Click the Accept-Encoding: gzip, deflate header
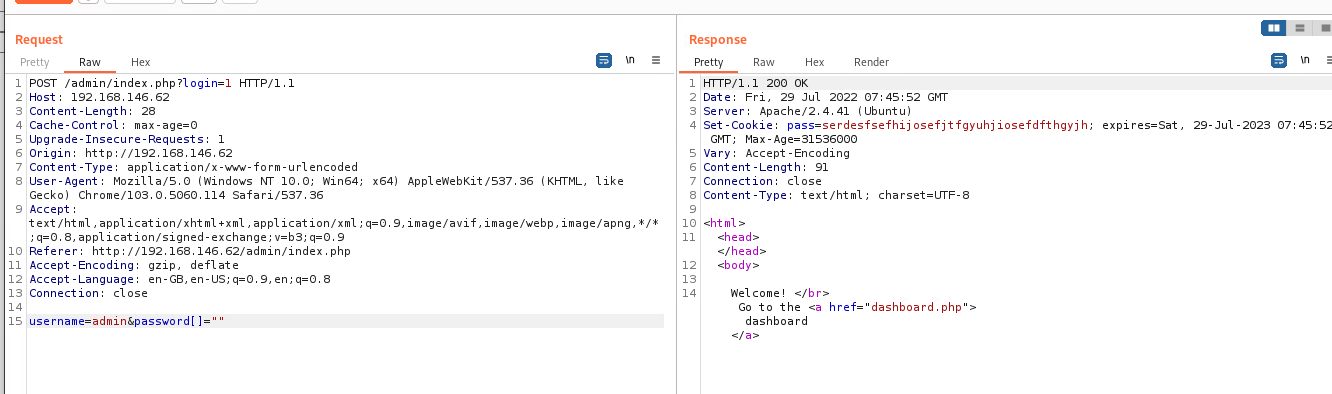Screen dimensions: 1332x394 (x=134, y=265)
